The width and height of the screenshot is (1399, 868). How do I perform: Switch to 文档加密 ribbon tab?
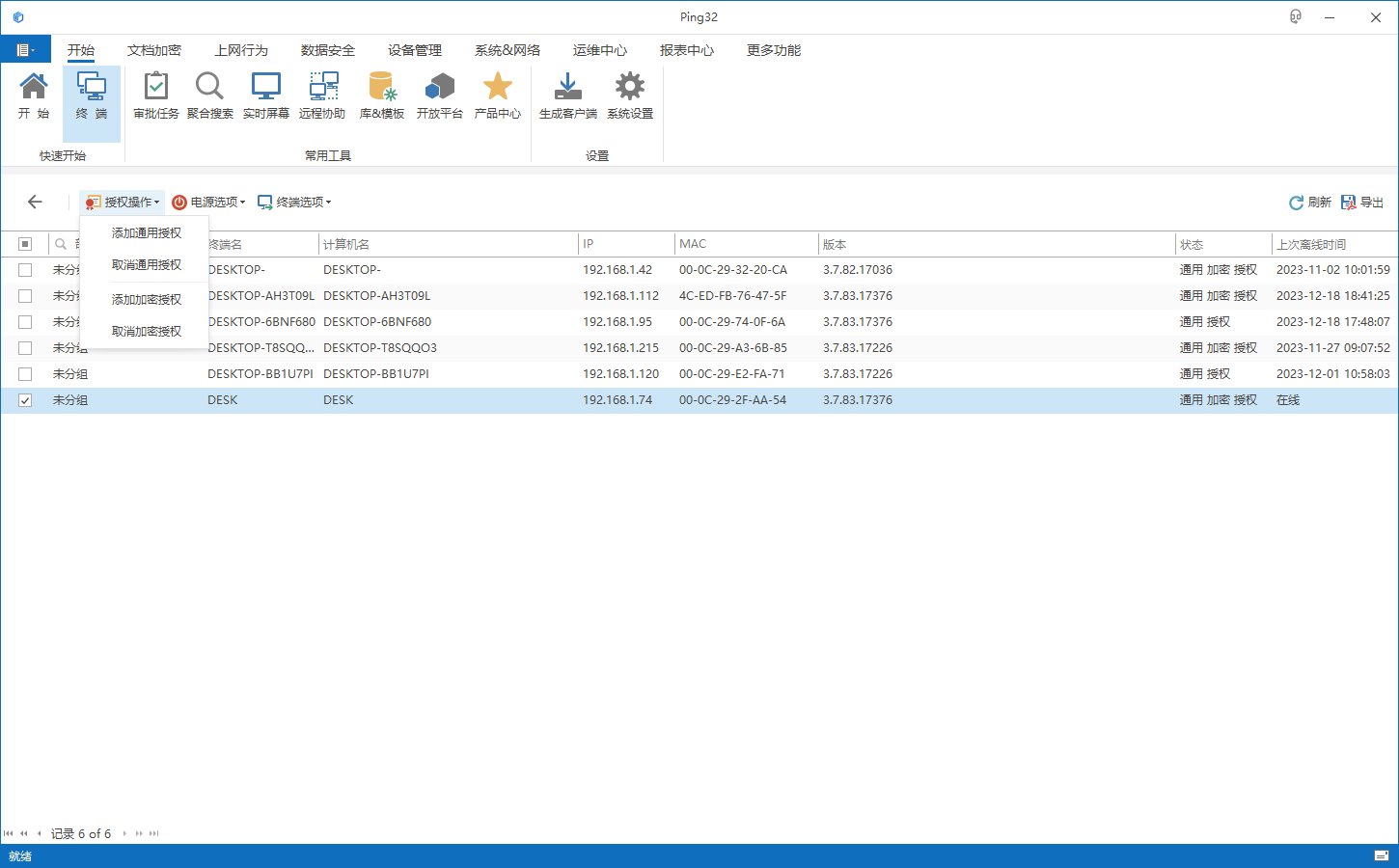[x=154, y=50]
